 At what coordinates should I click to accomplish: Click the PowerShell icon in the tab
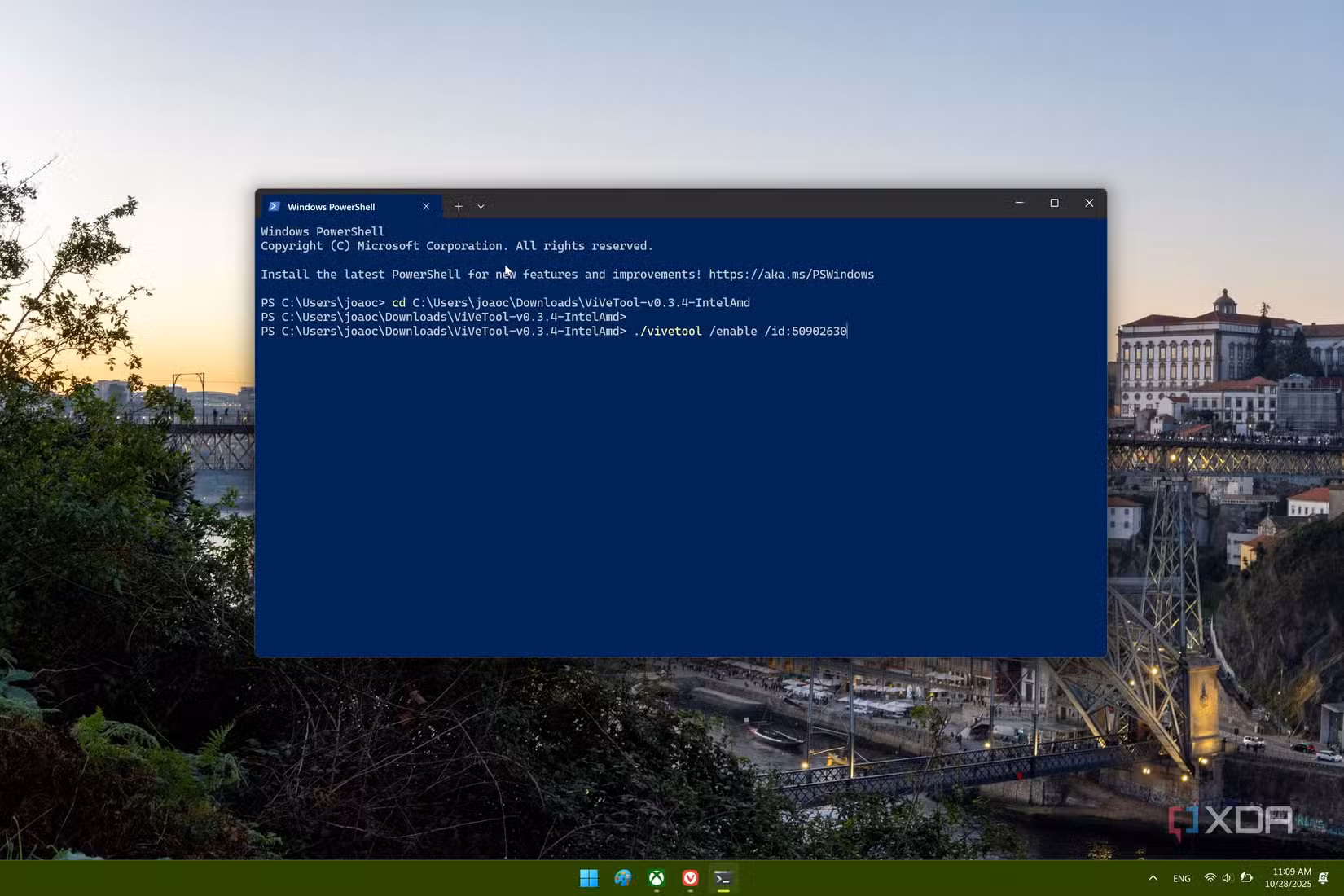coord(275,207)
